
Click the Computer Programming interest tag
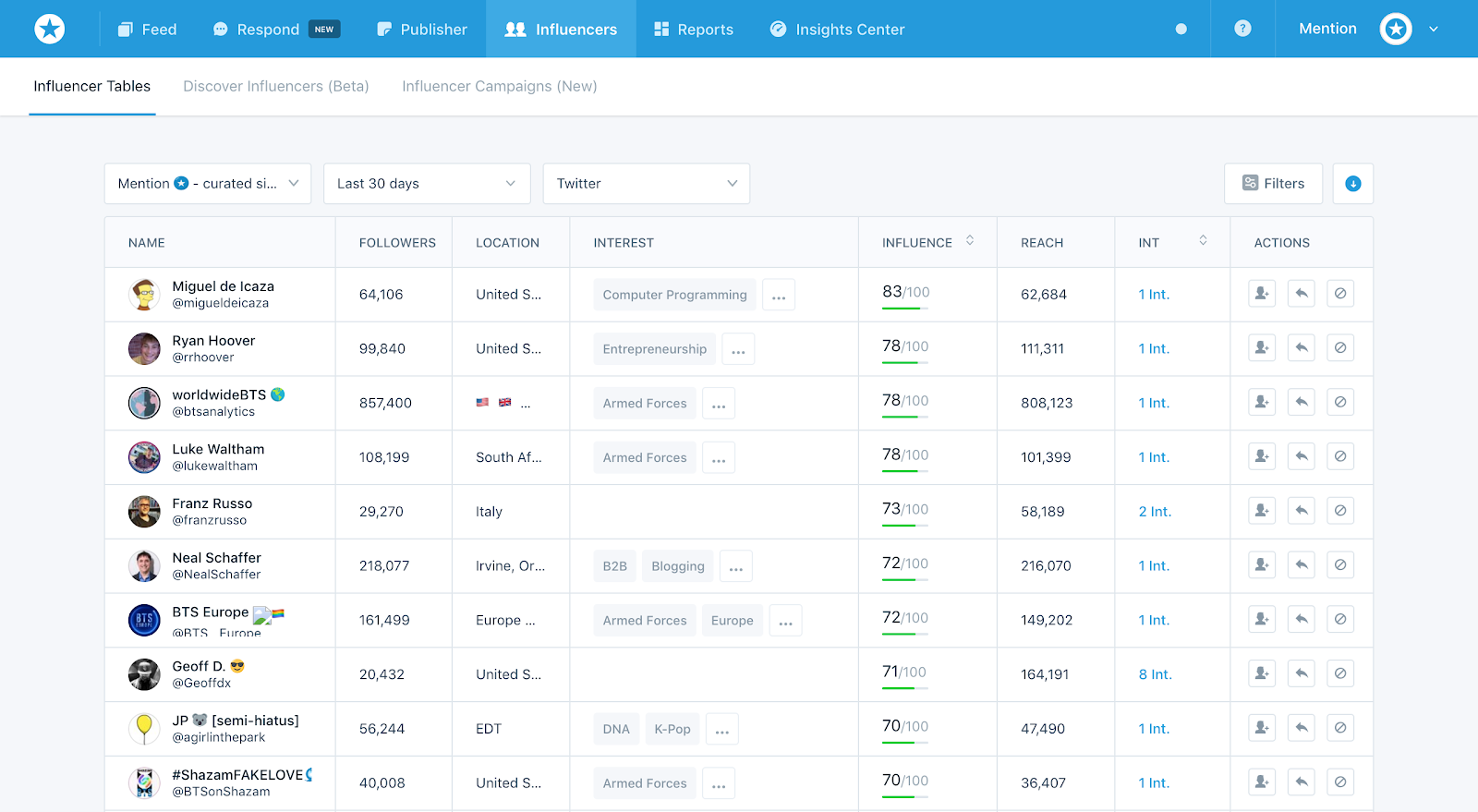pos(674,295)
